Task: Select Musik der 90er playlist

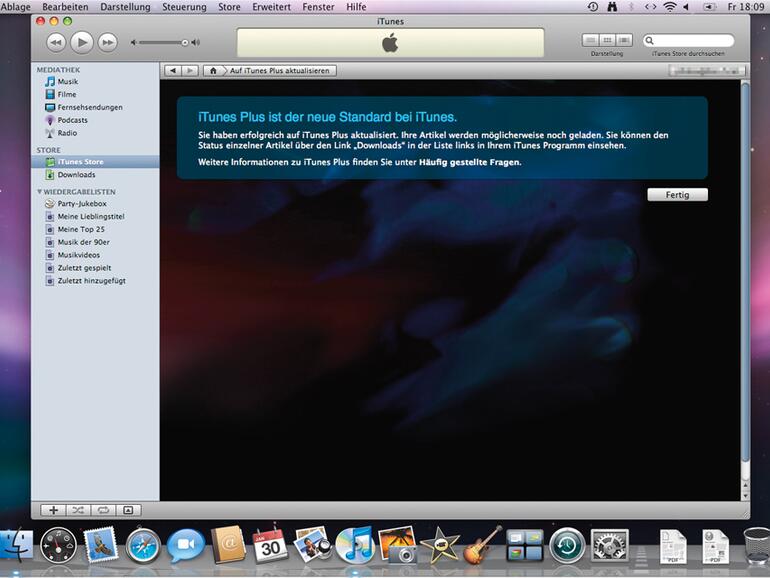Action: pos(83,242)
